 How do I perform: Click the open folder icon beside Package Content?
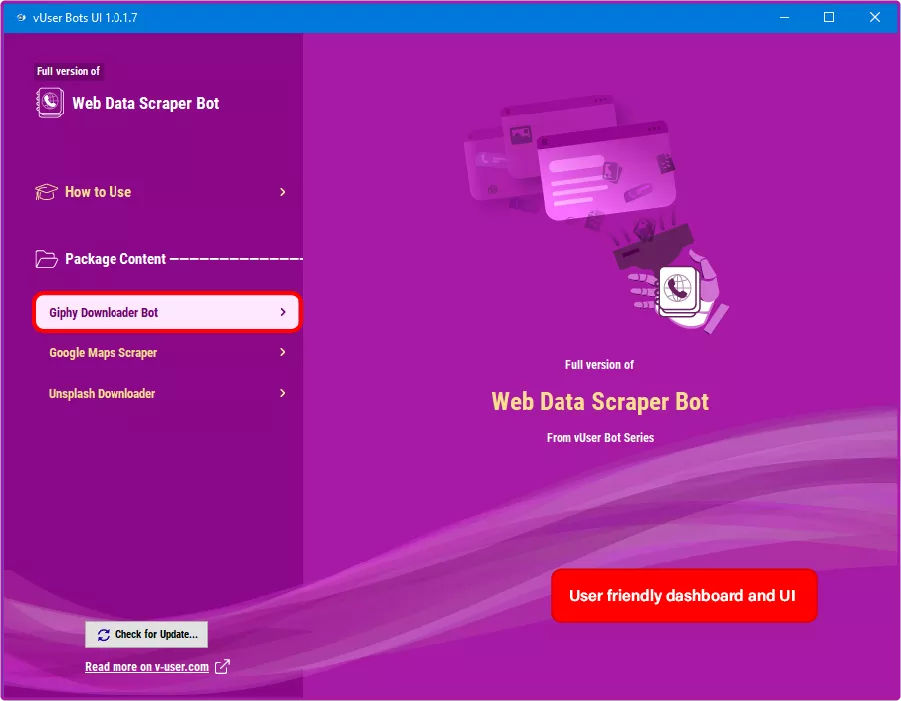tap(46, 259)
